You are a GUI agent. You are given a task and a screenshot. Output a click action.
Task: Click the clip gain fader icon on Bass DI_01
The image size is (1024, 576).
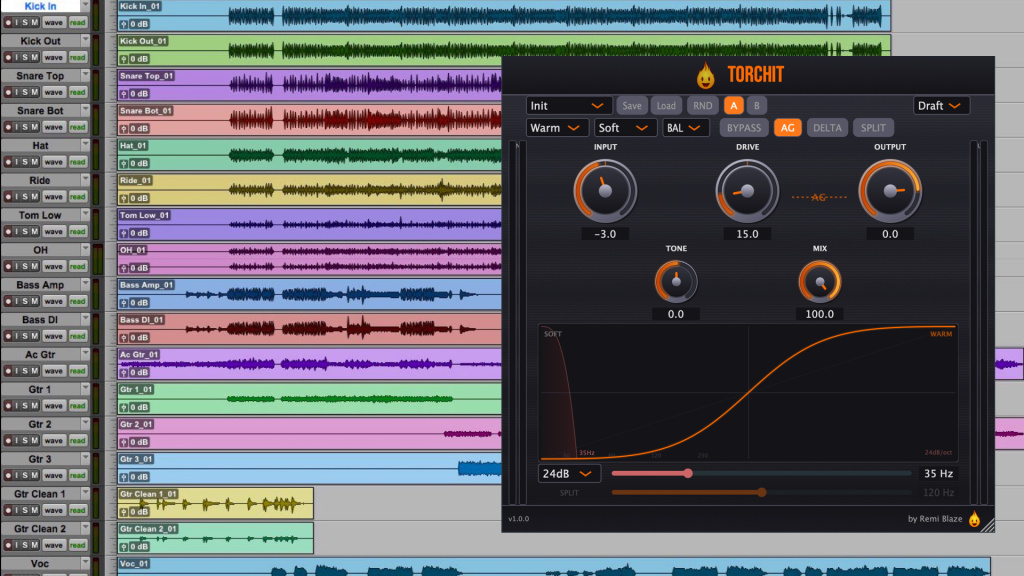(x=123, y=338)
